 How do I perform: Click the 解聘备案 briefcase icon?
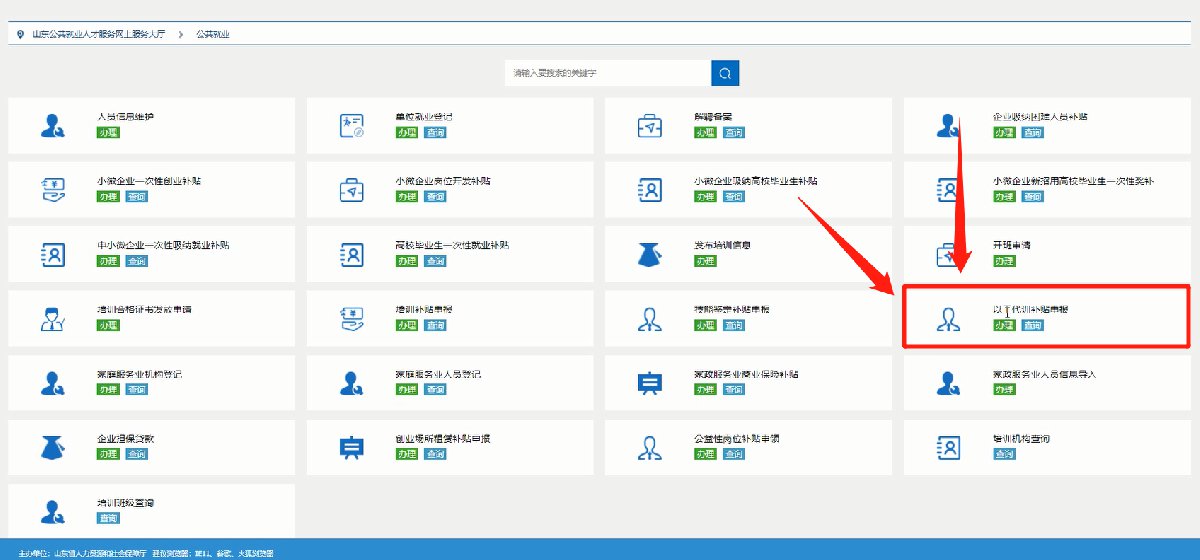pos(650,125)
